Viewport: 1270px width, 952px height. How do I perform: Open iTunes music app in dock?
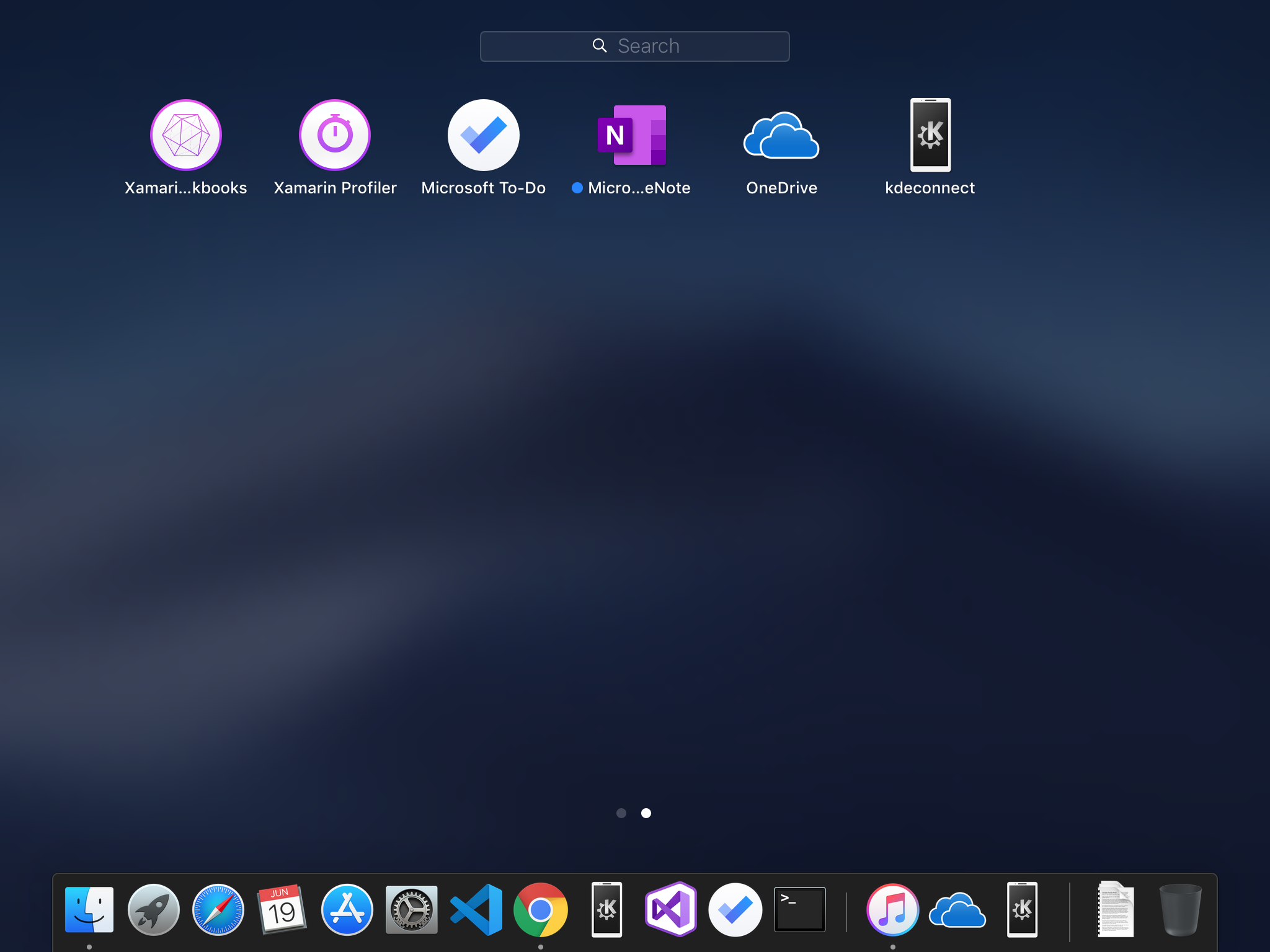(x=893, y=910)
